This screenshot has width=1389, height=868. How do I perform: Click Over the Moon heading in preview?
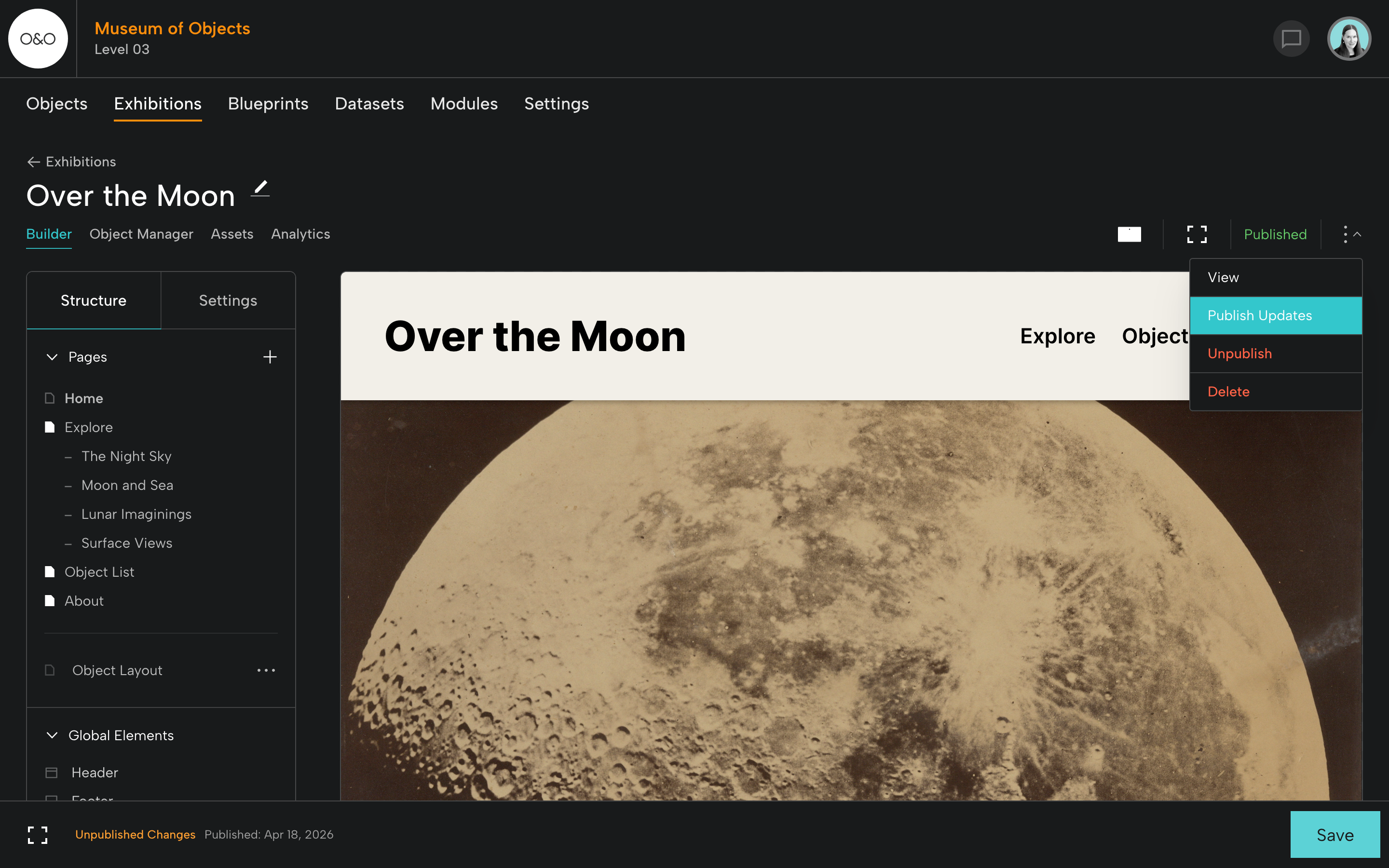point(535,337)
